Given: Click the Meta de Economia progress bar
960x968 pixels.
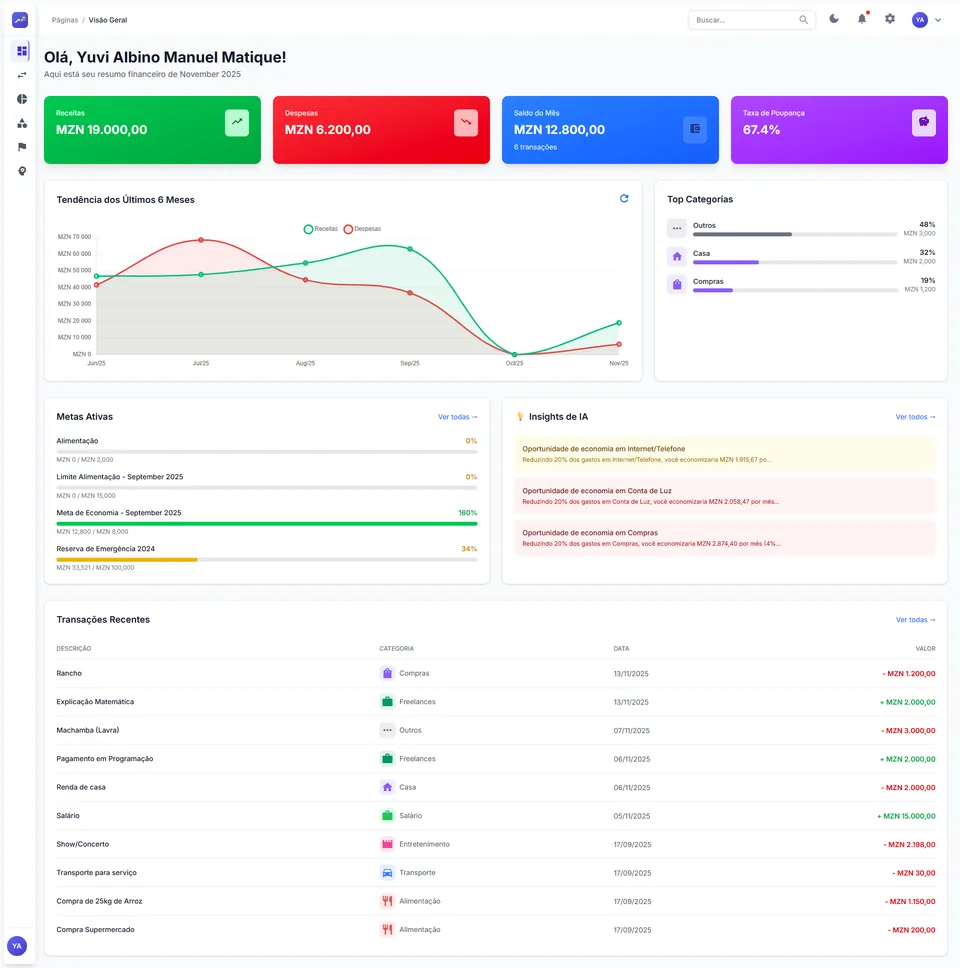Looking at the screenshot, I should [x=267, y=524].
